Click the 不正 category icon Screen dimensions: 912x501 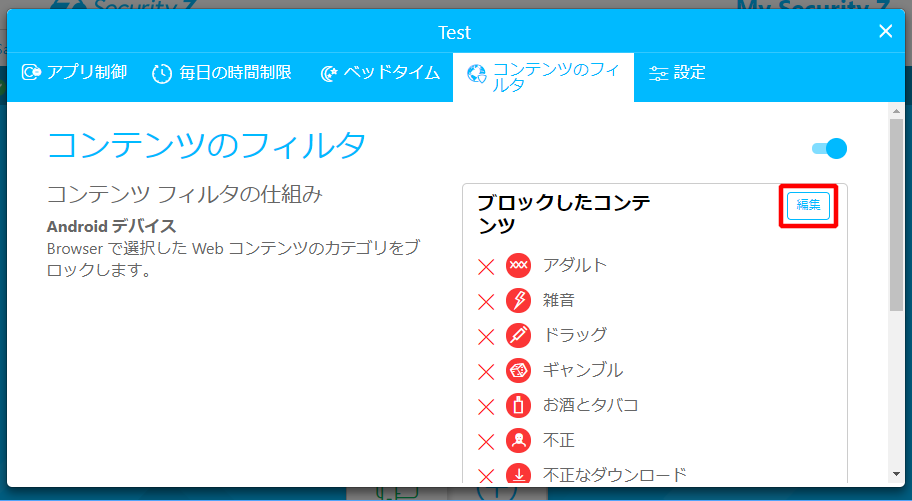518,440
